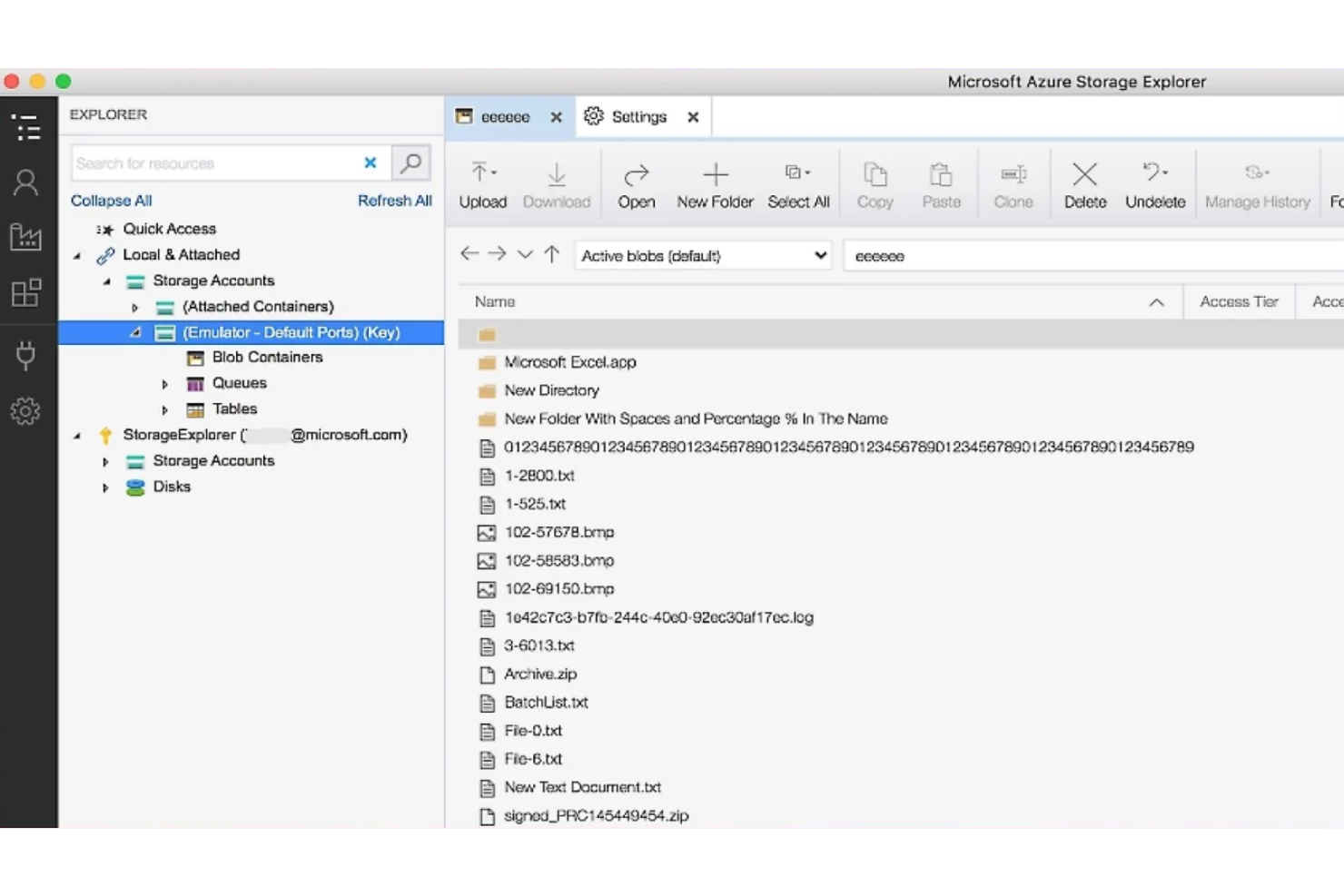Click the Collapse All link
This screenshot has width=1344, height=896.
tap(110, 200)
